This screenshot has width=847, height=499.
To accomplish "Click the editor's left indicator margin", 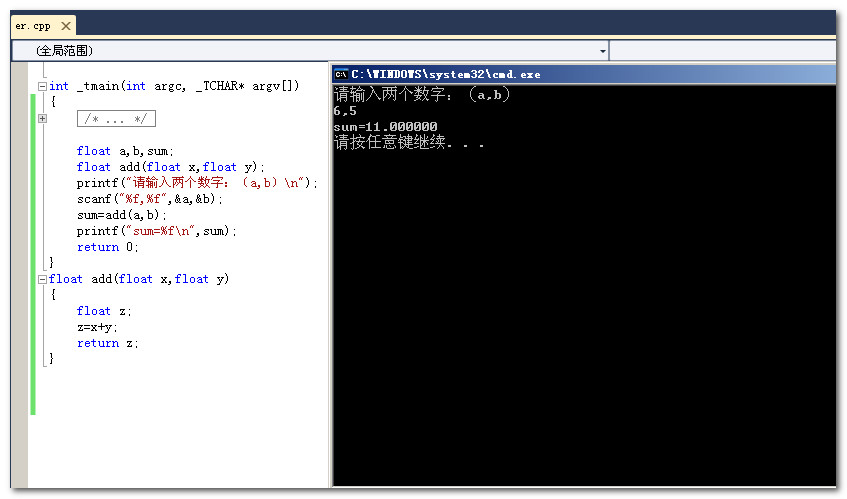I will click(x=19, y=275).
